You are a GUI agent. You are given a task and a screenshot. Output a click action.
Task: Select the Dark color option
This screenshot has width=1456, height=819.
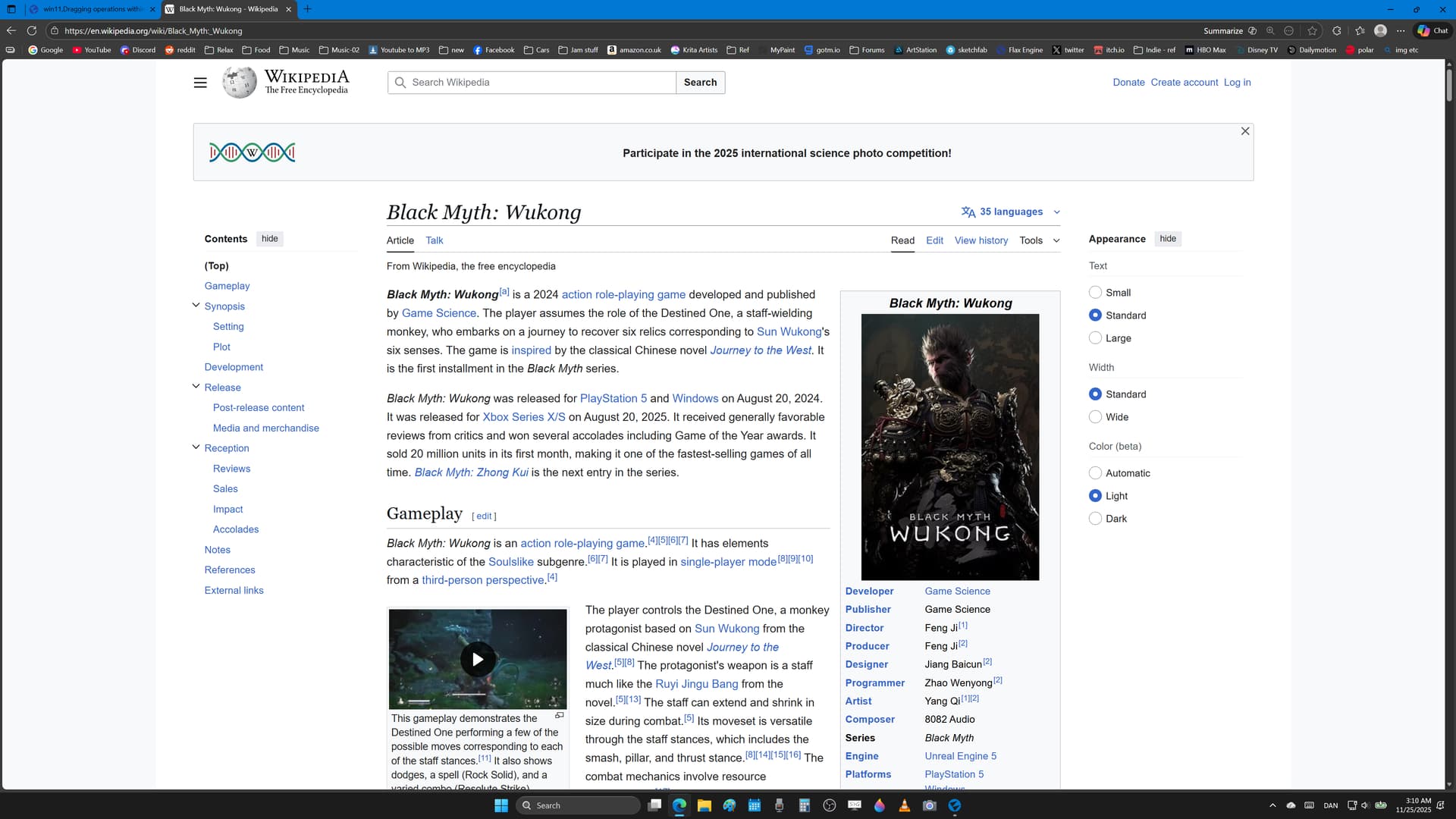pyautogui.click(x=1095, y=519)
